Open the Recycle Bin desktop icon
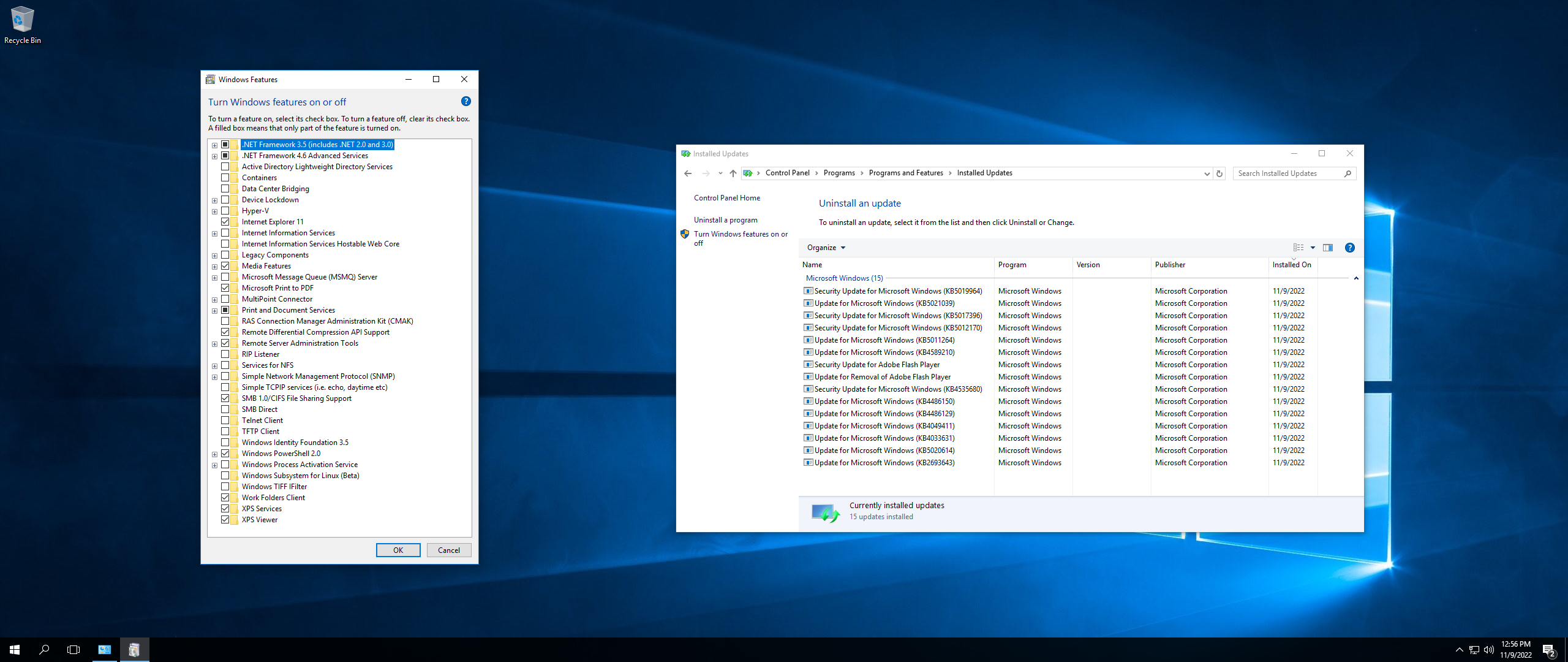Image resolution: width=1568 pixels, height=662 pixels. pos(22,25)
